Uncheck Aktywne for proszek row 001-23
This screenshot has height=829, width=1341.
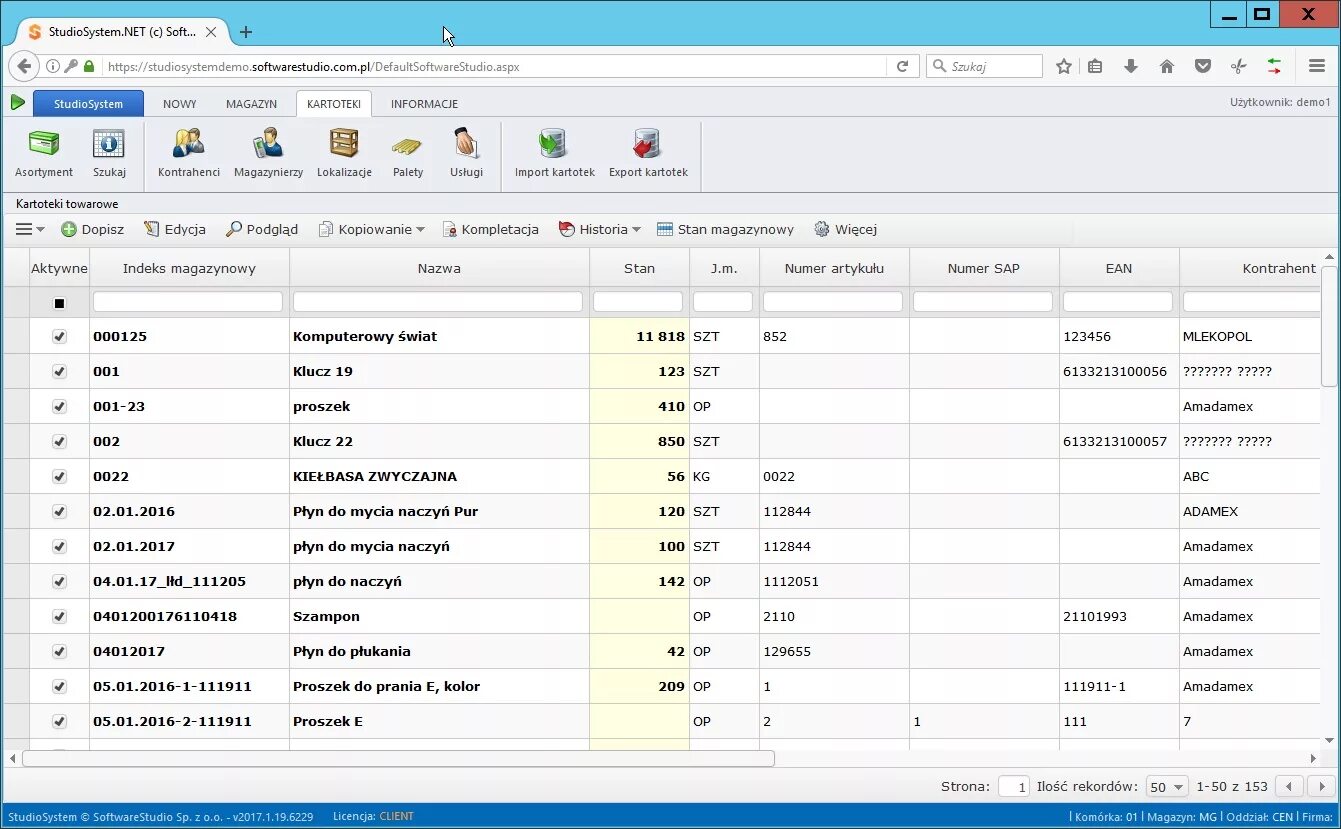[x=59, y=407]
